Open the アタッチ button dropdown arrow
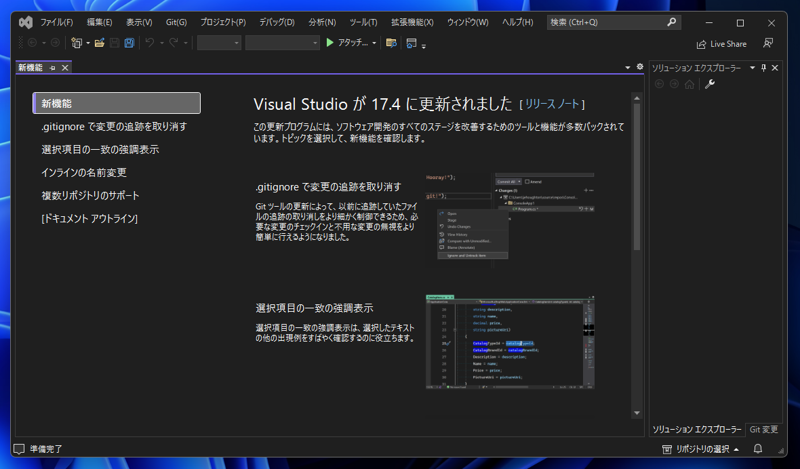The width and height of the screenshot is (800, 469). point(374,43)
